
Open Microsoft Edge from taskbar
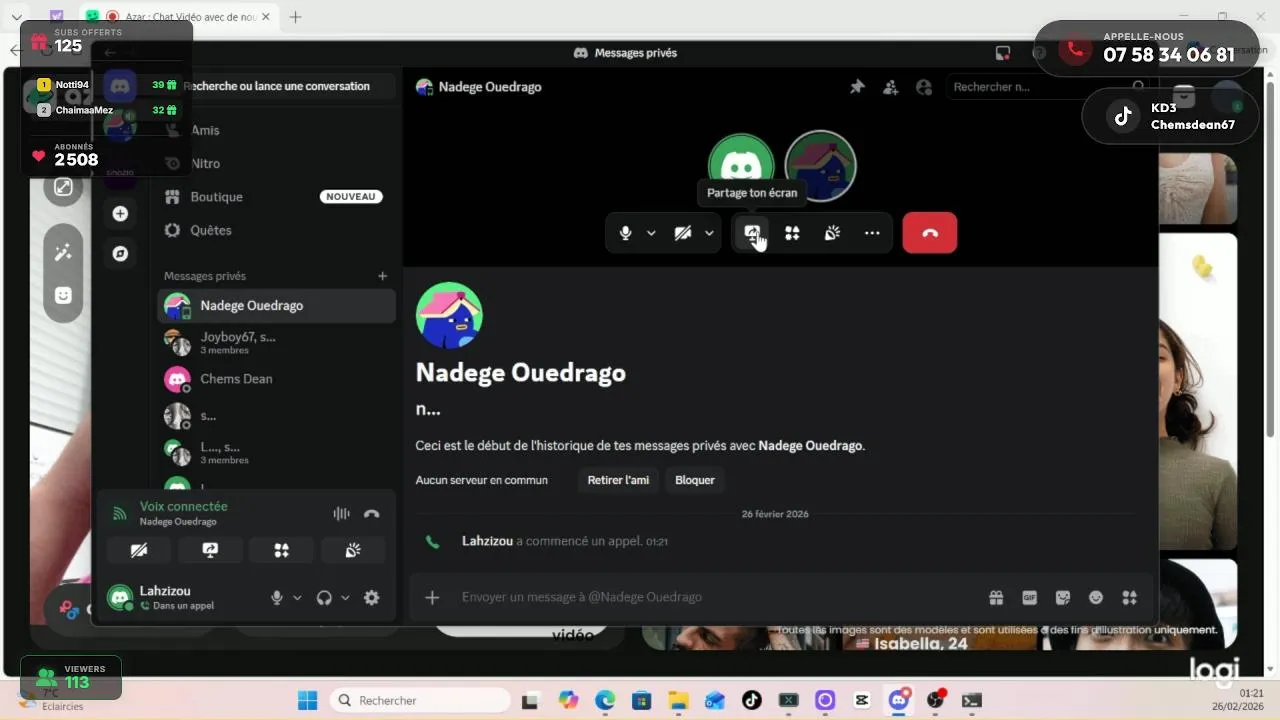pyautogui.click(x=605, y=700)
